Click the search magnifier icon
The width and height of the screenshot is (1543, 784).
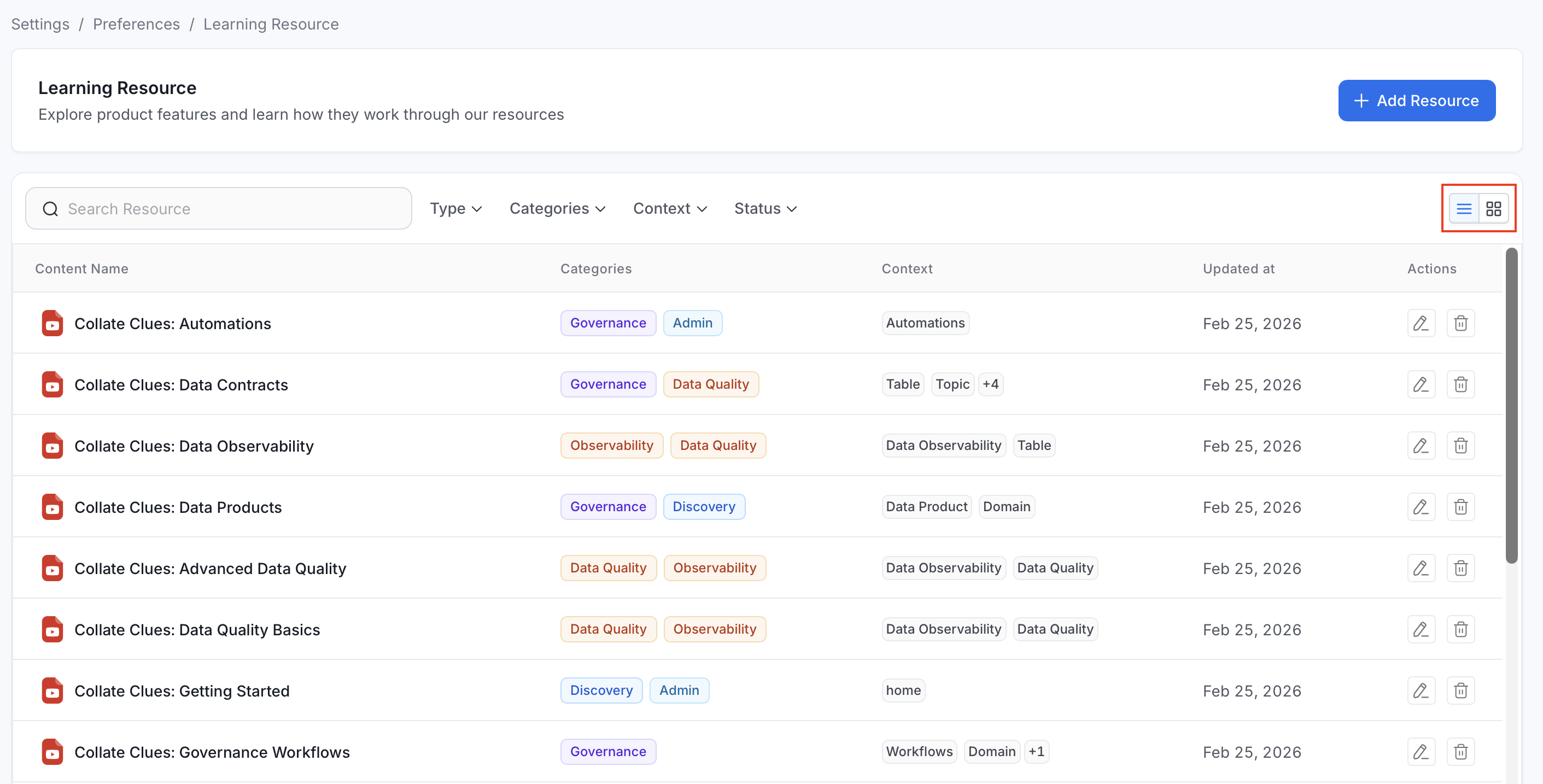(50, 208)
